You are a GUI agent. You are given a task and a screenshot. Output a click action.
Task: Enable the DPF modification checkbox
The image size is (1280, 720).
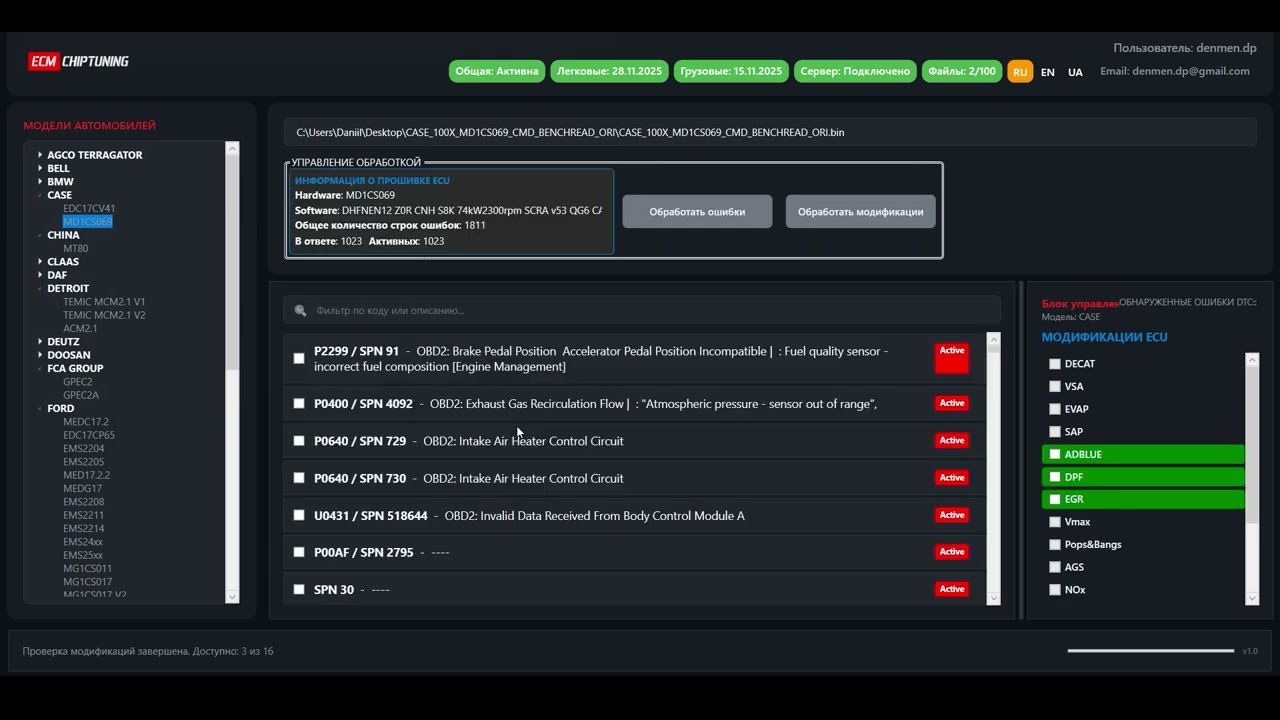tap(1054, 477)
